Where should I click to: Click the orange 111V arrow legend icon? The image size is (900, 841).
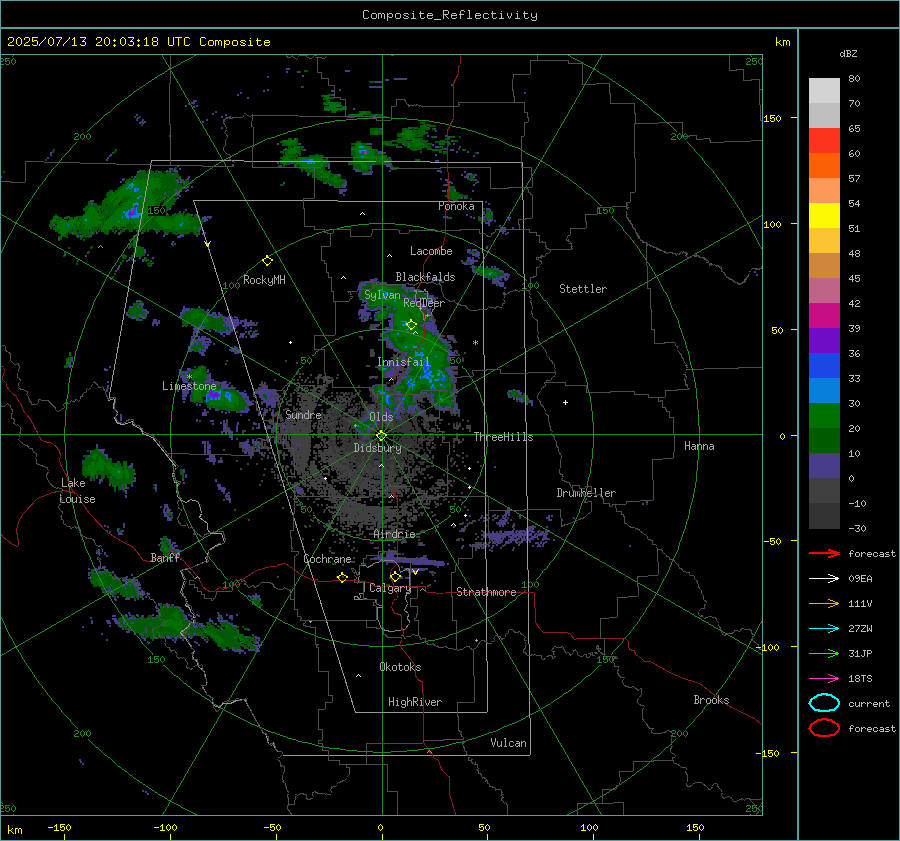(x=824, y=603)
